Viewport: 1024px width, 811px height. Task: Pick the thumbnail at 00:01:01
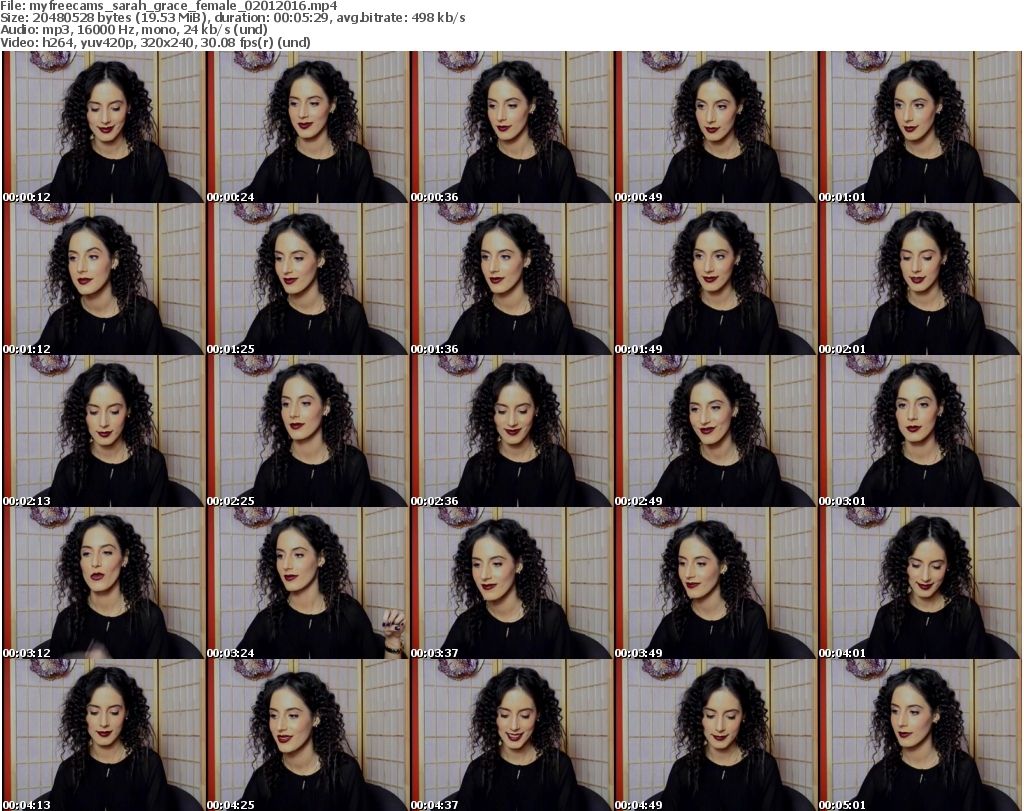(x=919, y=127)
